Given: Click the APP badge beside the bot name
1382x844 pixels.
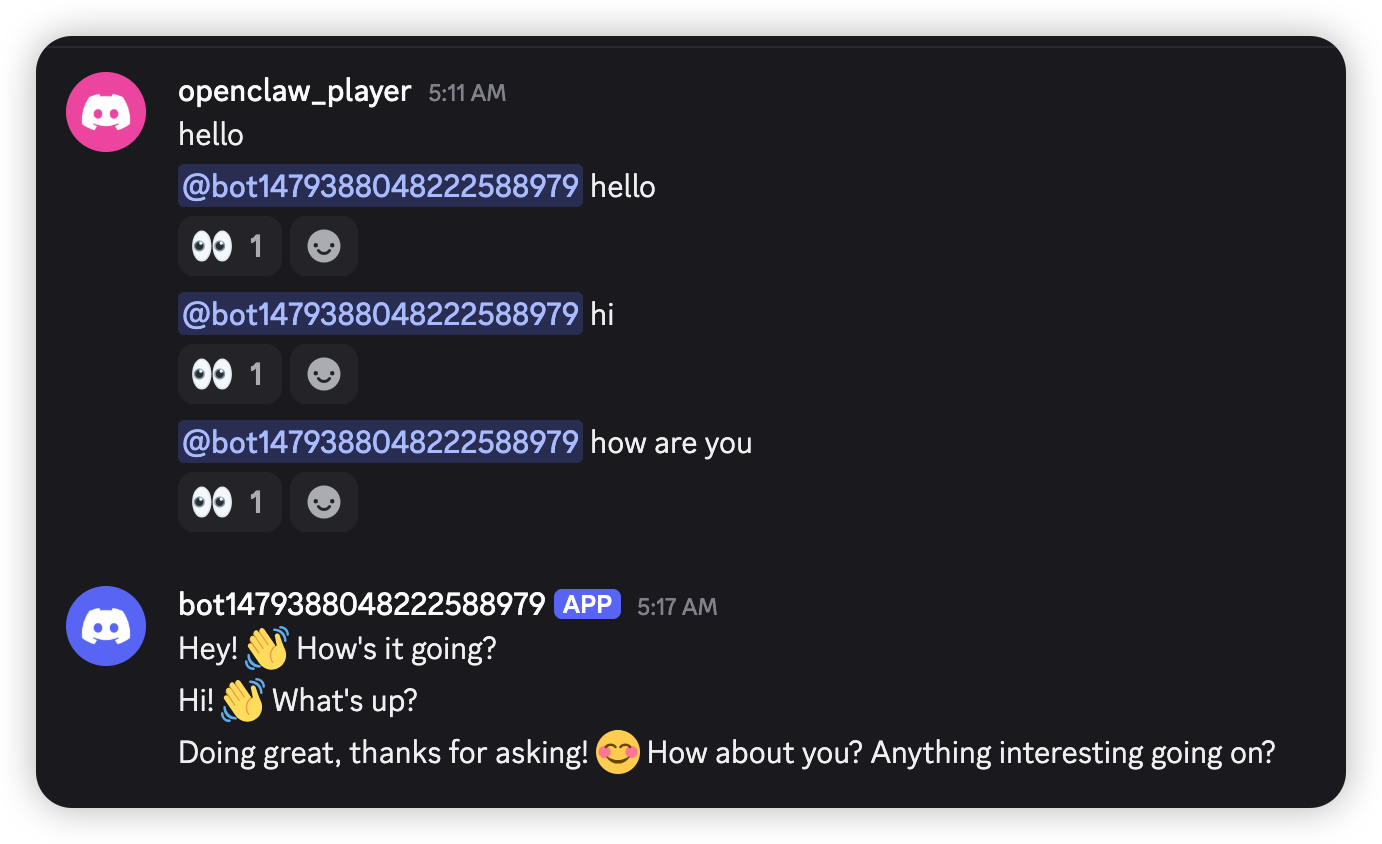Looking at the screenshot, I should [587, 604].
